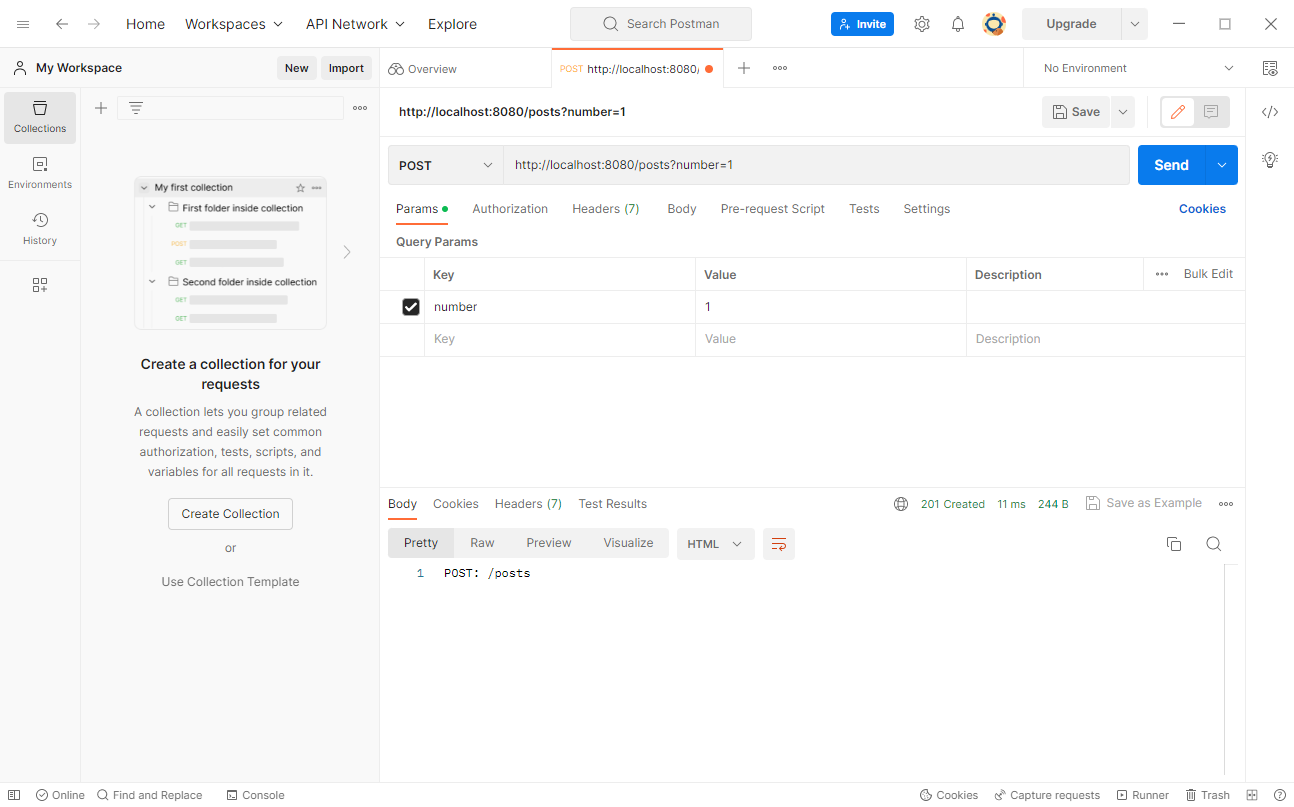The image size is (1294, 807).
Task: Select the Raw response view
Action: (x=482, y=543)
